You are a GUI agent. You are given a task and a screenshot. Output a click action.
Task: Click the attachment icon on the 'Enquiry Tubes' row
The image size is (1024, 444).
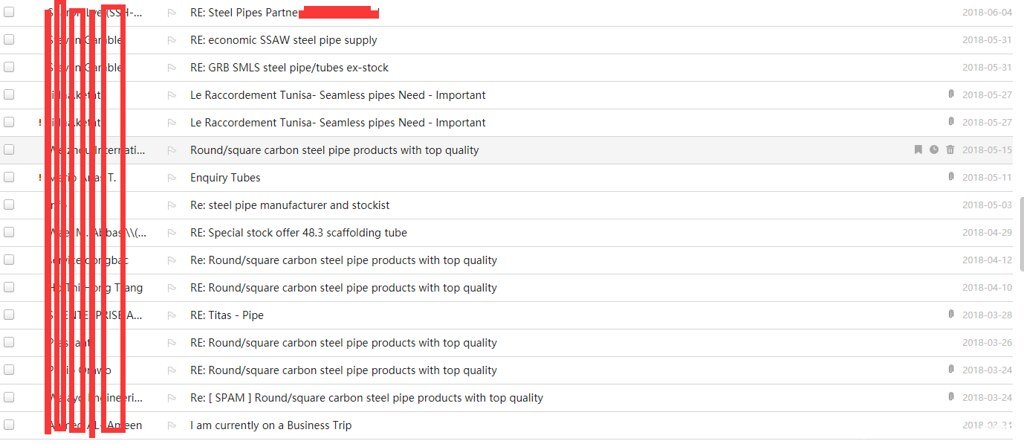pos(951,177)
